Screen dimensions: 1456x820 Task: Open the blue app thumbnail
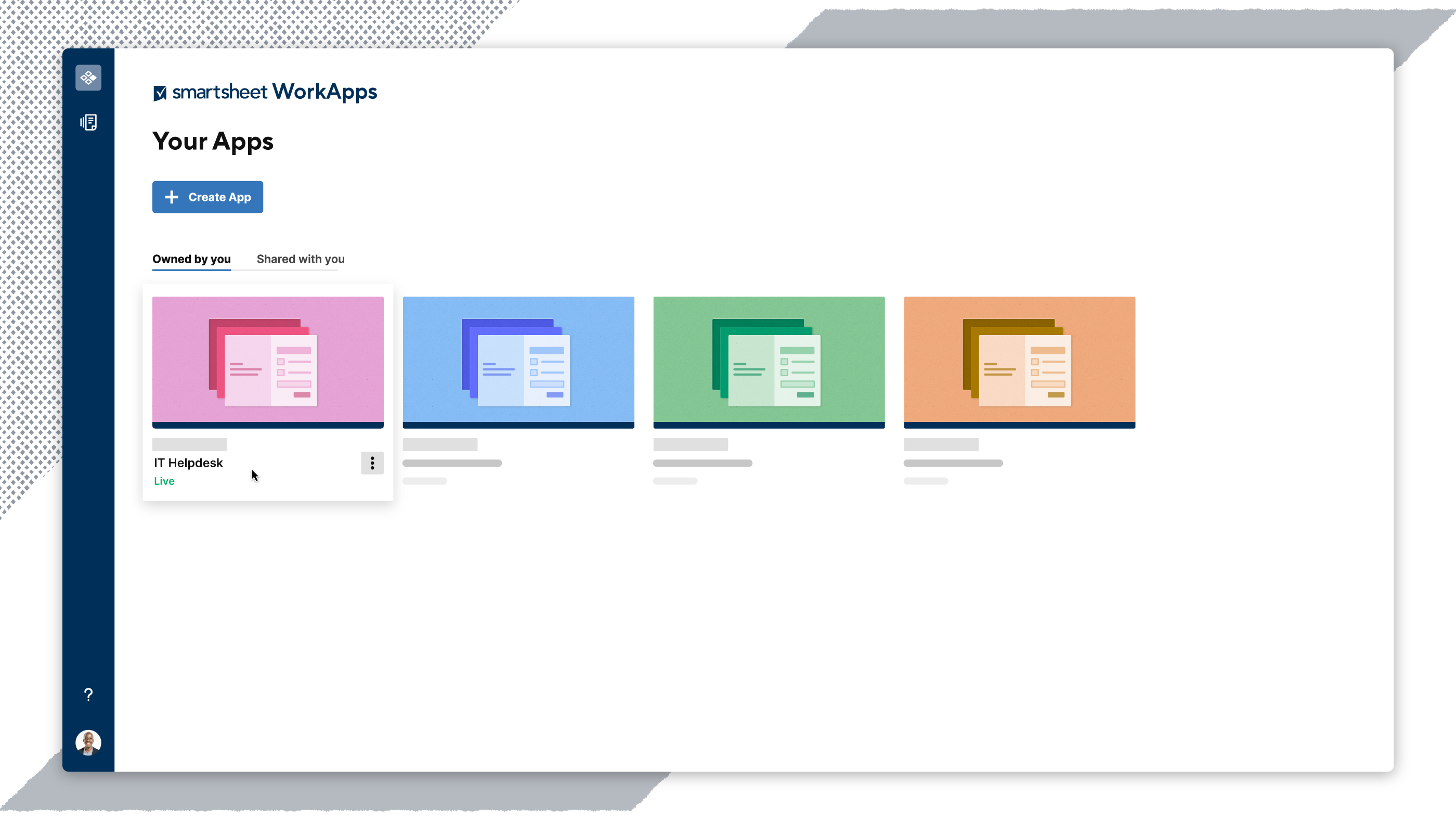tap(518, 361)
